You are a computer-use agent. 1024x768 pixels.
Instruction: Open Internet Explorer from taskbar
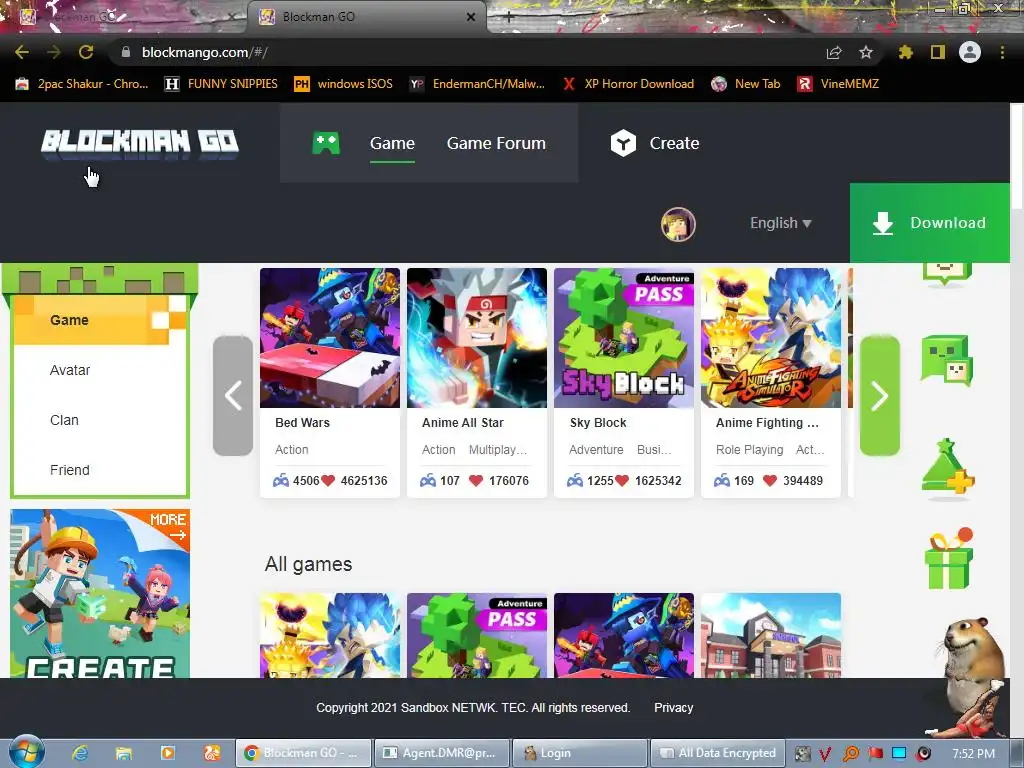coord(80,753)
